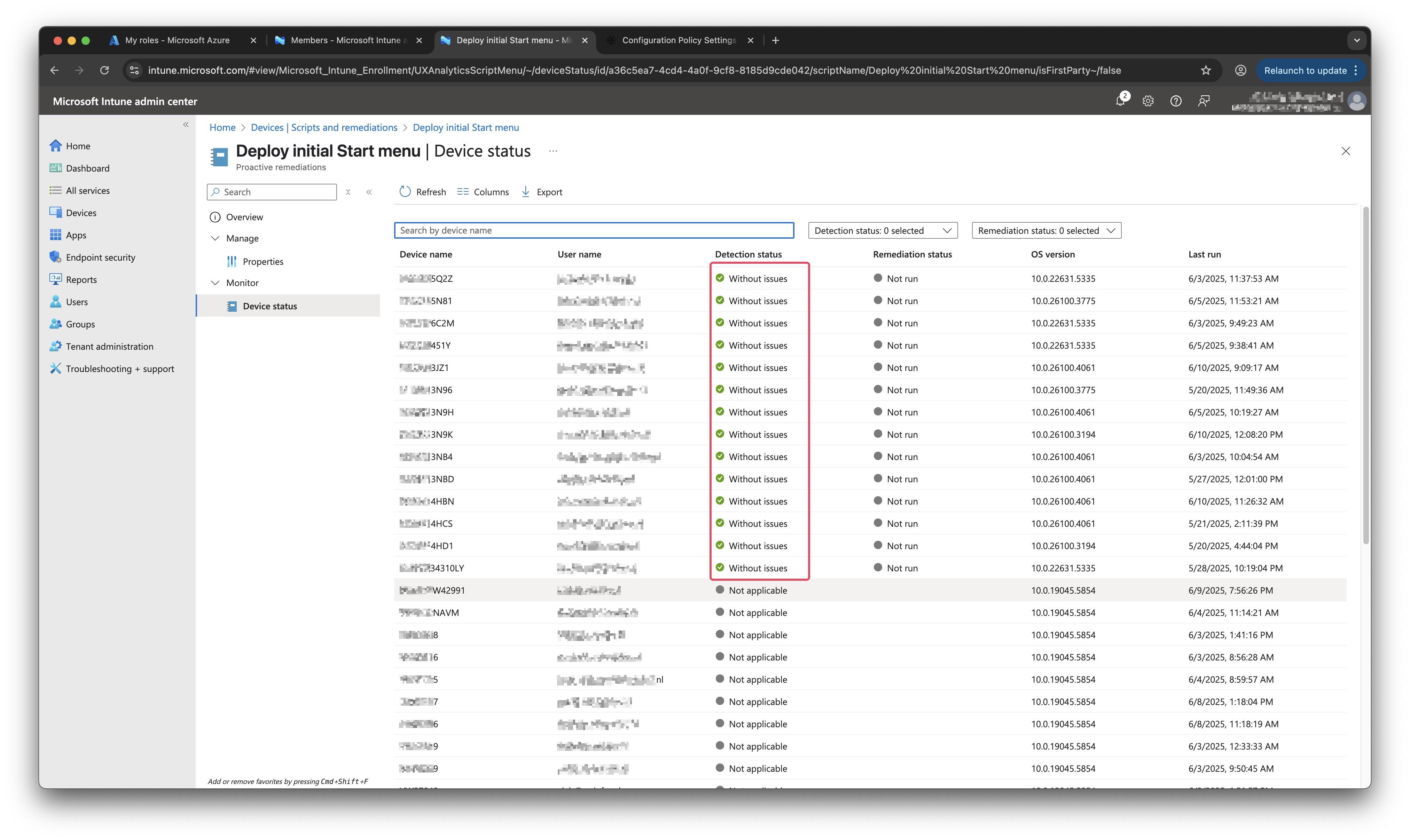Sort by Detection status column header
The width and height of the screenshot is (1410, 840).
(x=748, y=255)
